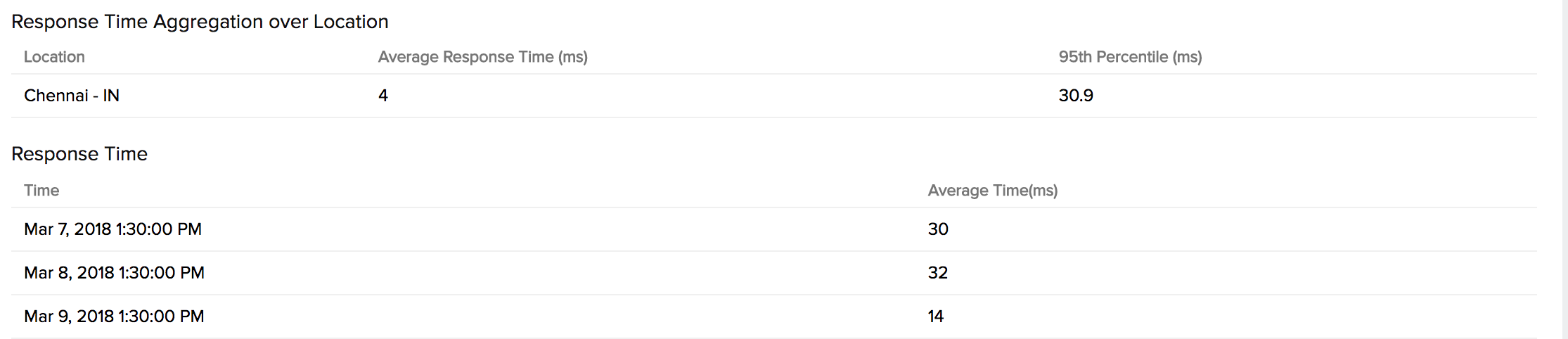Click the Location column header
The image size is (1568, 339).
(54, 57)
